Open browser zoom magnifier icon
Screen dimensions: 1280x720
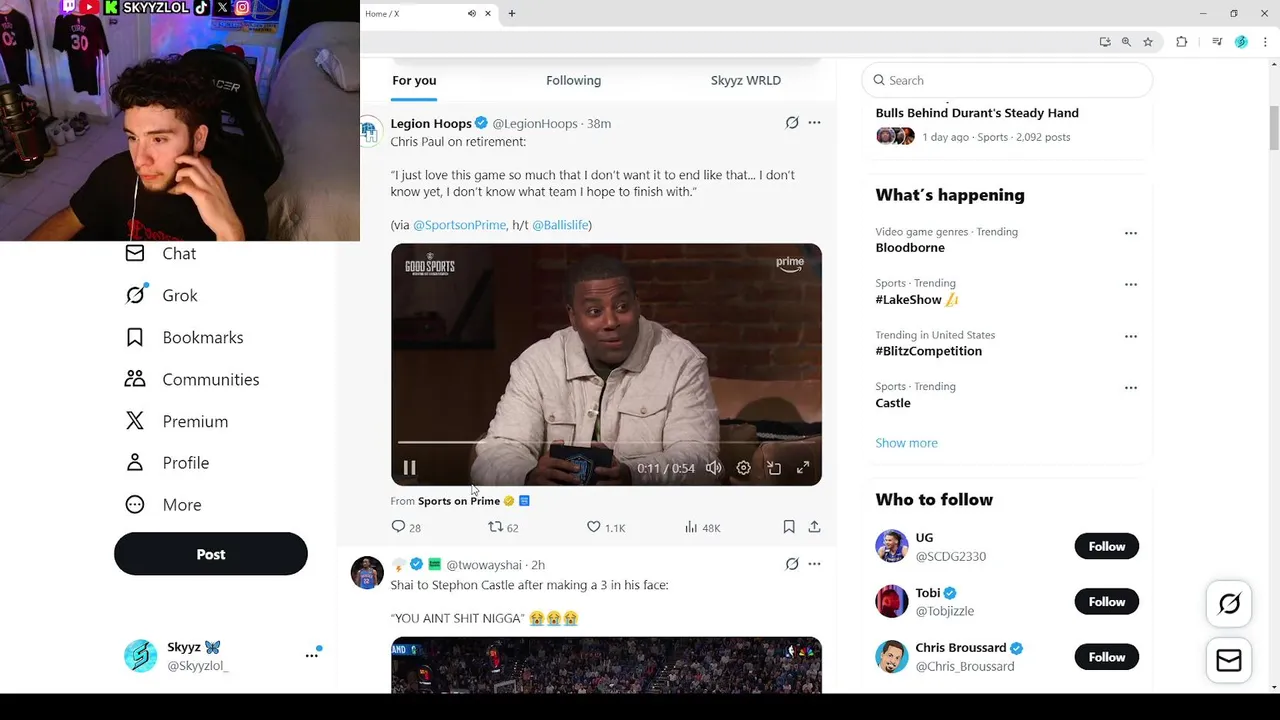(1126, 42)
